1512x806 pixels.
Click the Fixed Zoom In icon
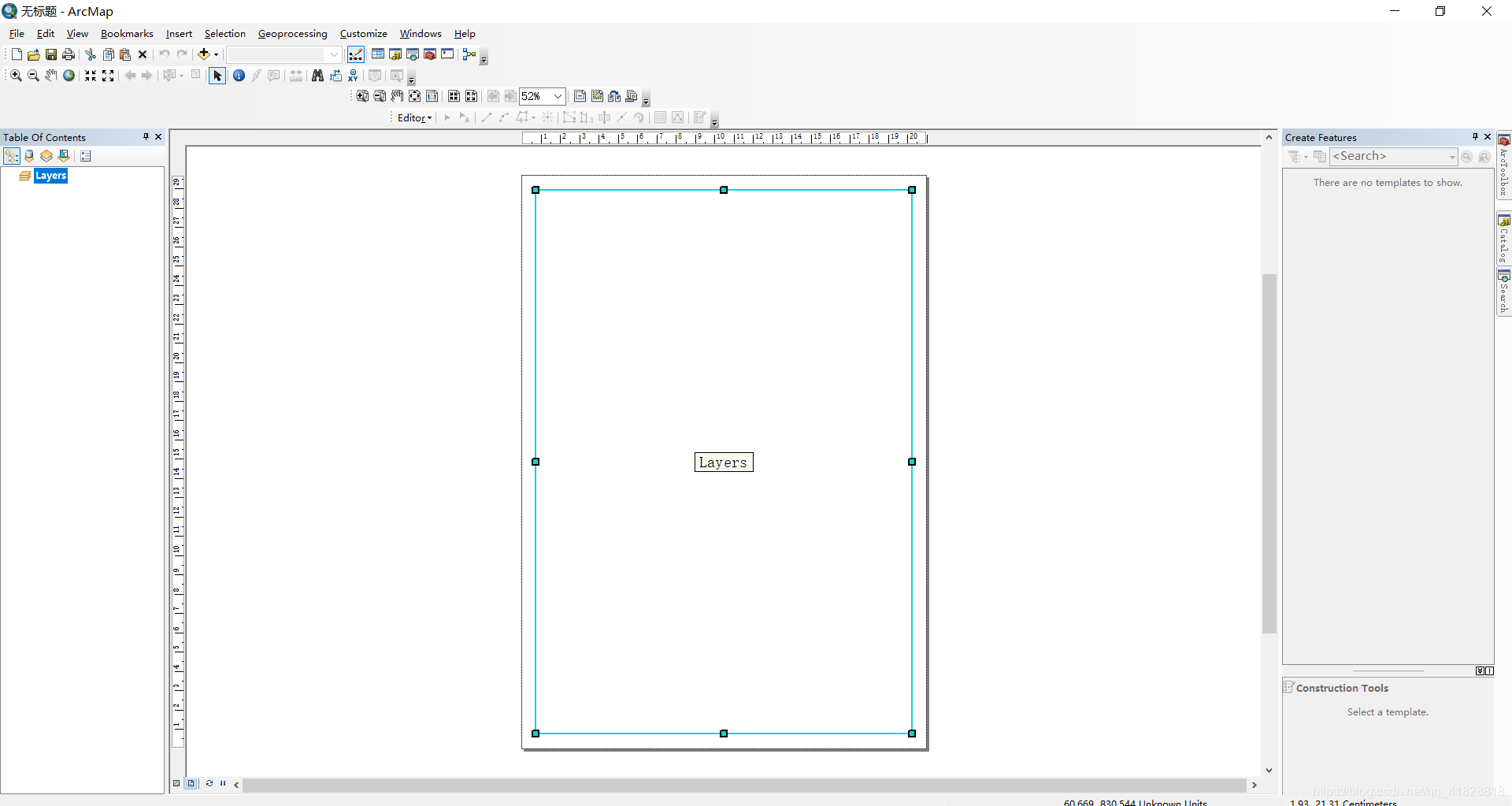(91, 76)
